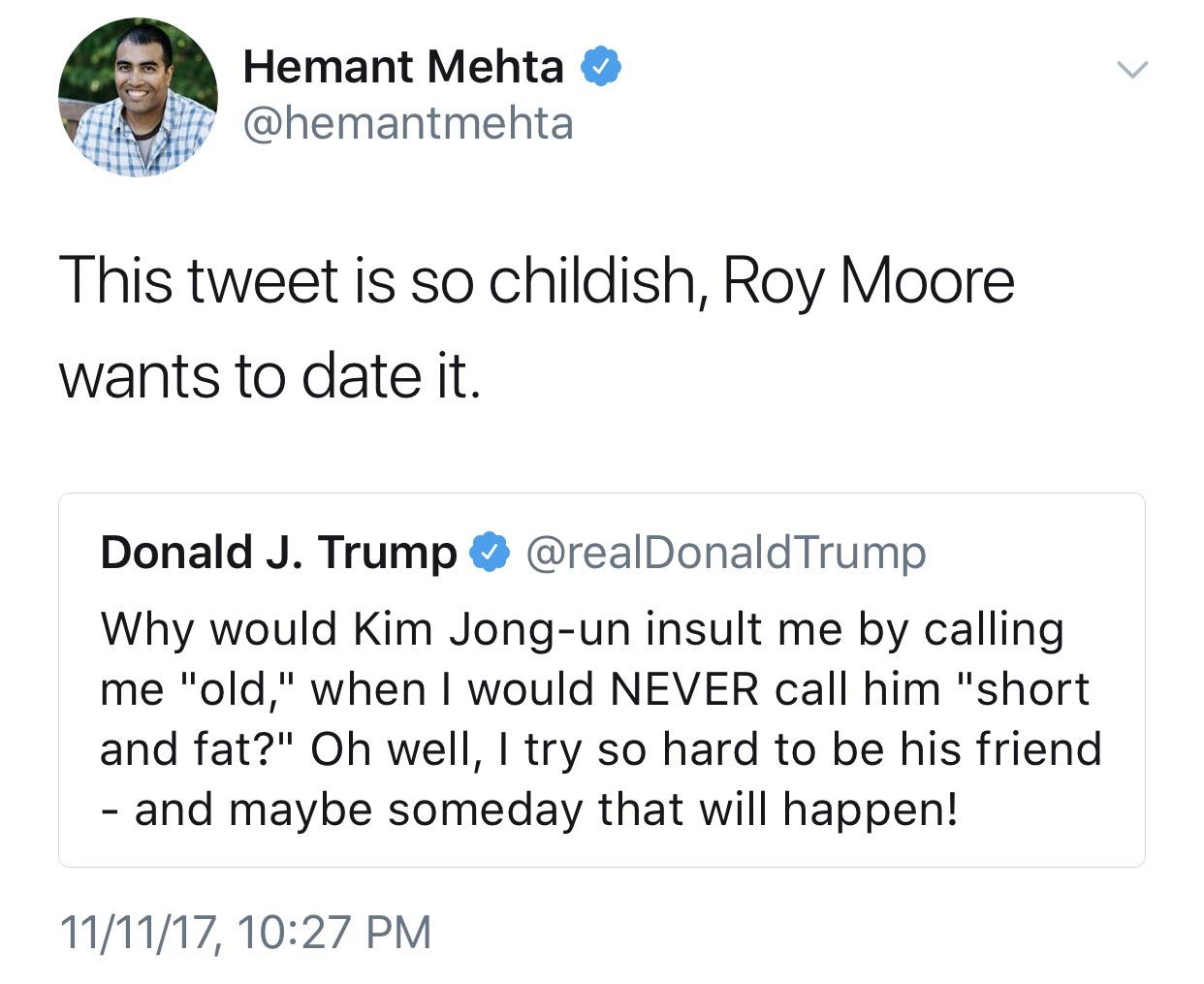Click the verified badge beside Donald J. Trump
This screenshot has width=1204, height=984.
[490, 553]
